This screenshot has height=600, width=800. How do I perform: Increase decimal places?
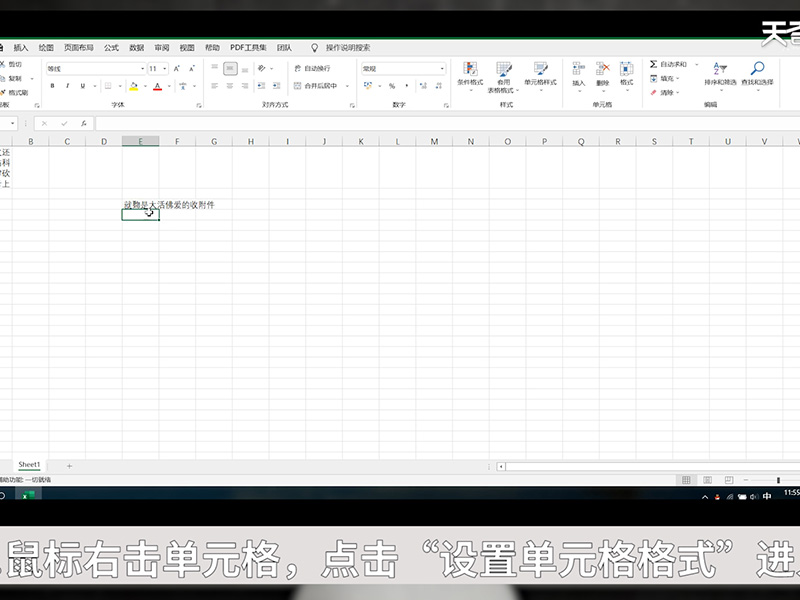pos(423,86)
